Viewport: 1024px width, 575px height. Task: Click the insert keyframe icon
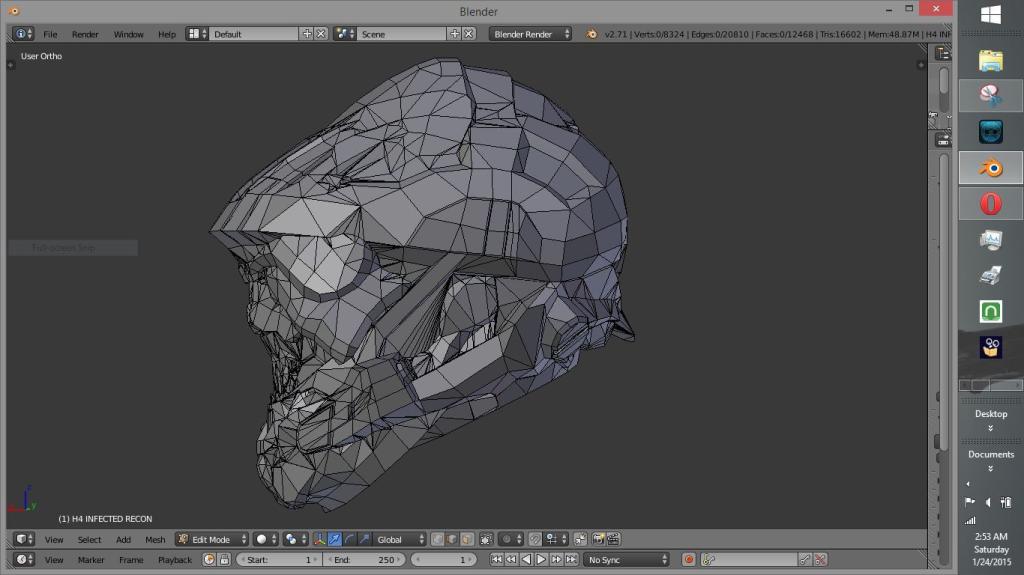click(805, 559)
